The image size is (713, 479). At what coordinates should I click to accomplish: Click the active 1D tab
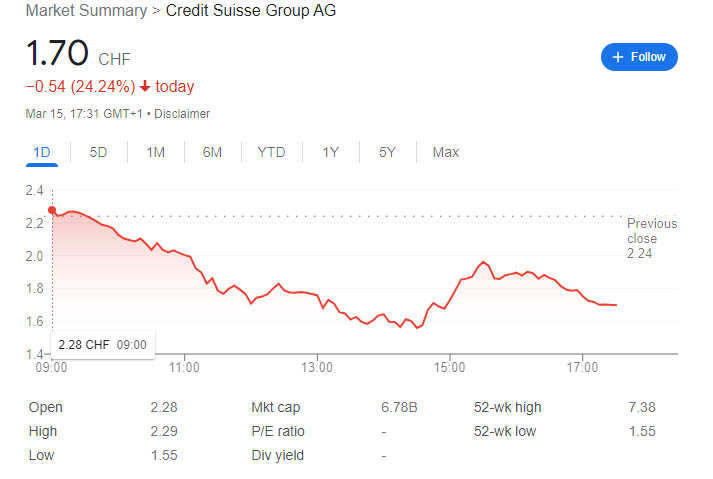[42, 152]
